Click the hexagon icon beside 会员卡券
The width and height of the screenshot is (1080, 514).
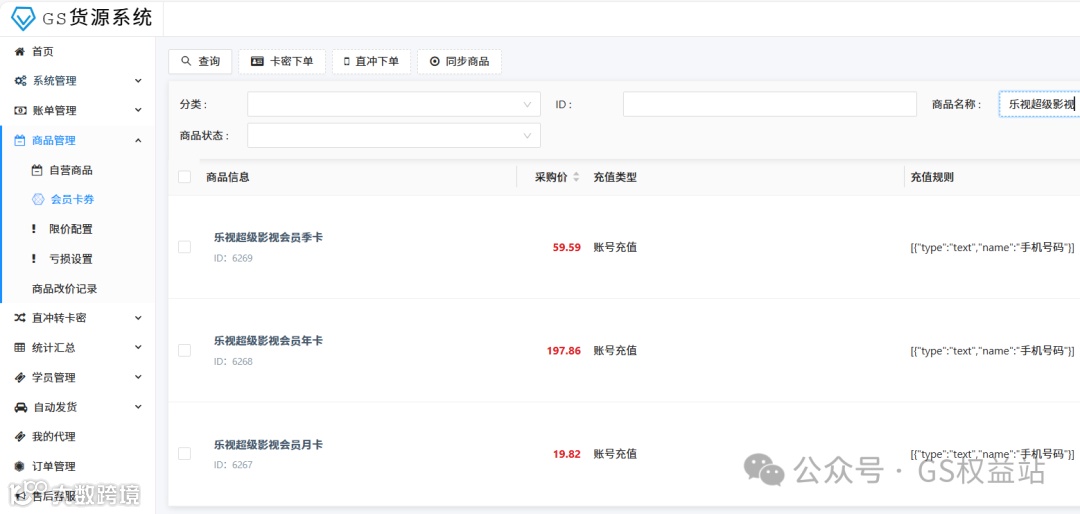(x=39, y=200)
